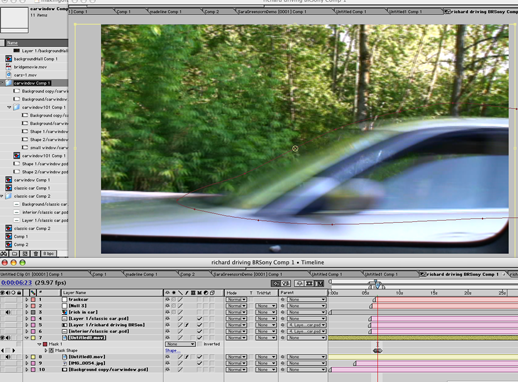The image size is (518, 382).
Task: Switch to Comp 2 tab in viewer
Action: pos(212,12)
